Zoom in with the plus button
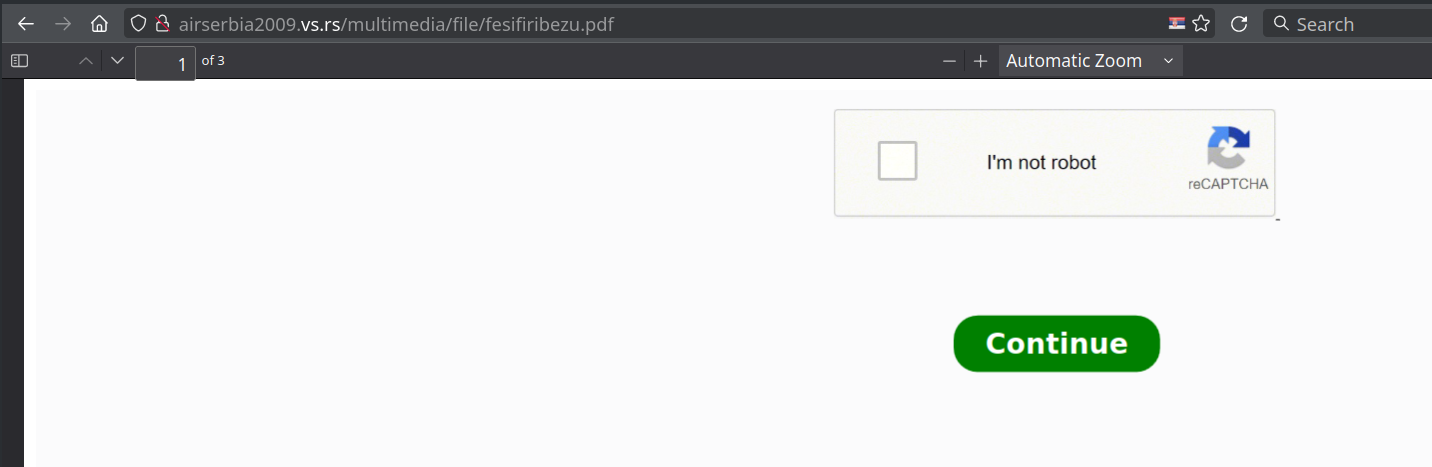The width and height of the screenshot is (1432, 467). tap(981, 61)
